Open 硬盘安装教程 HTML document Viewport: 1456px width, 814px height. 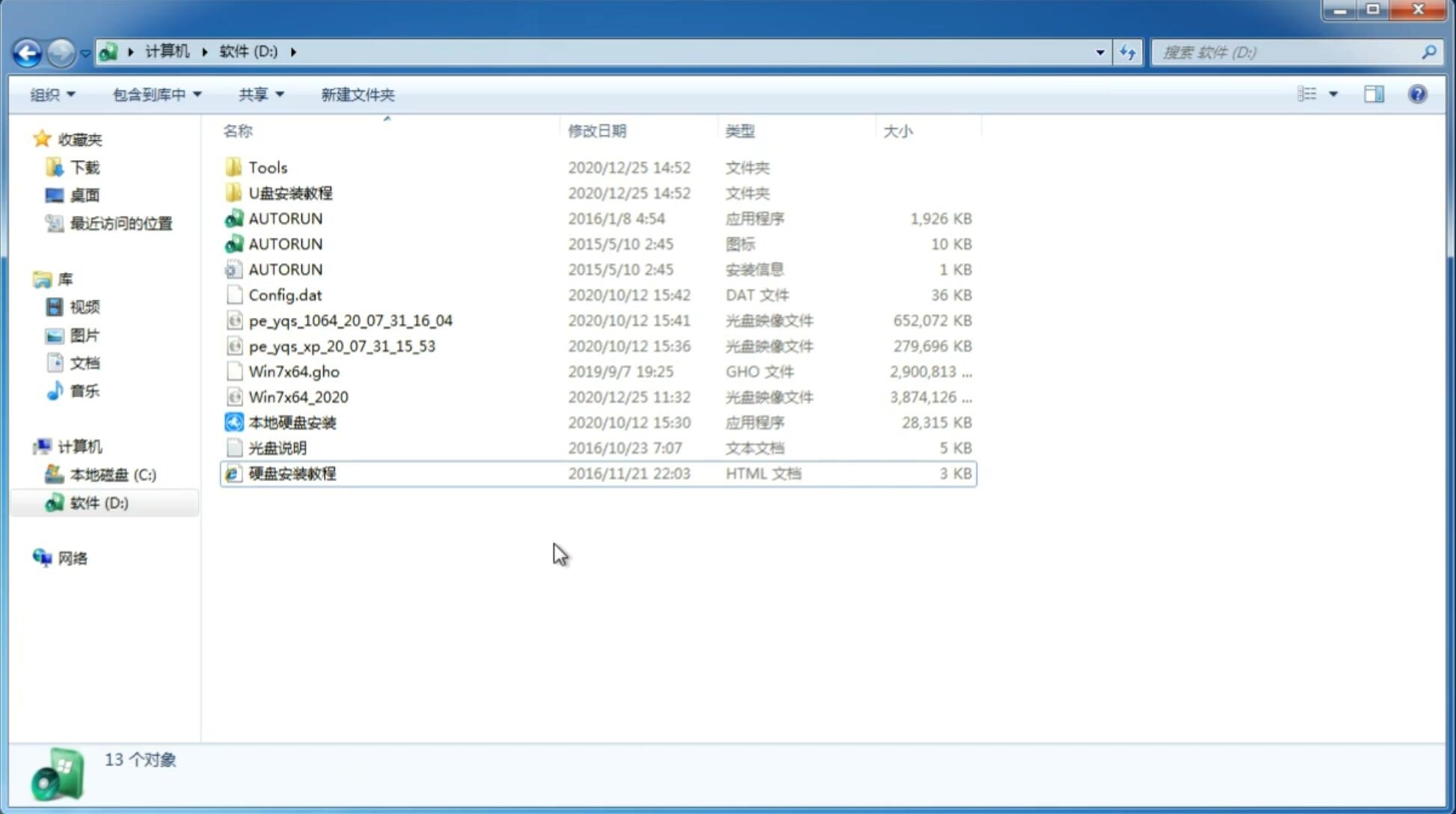tap(292, 473)
